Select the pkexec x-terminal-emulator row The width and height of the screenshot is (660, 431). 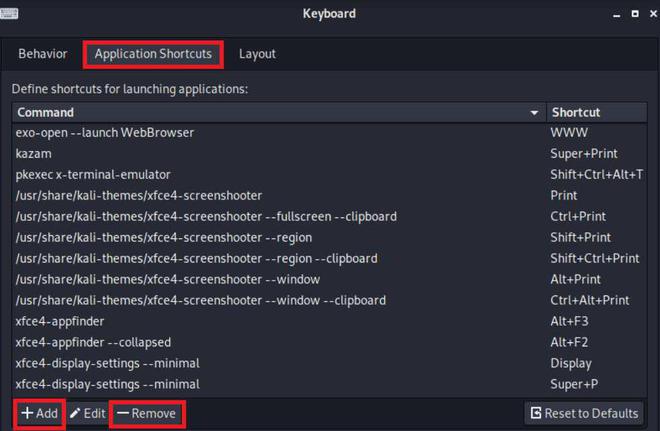point(329,175)
